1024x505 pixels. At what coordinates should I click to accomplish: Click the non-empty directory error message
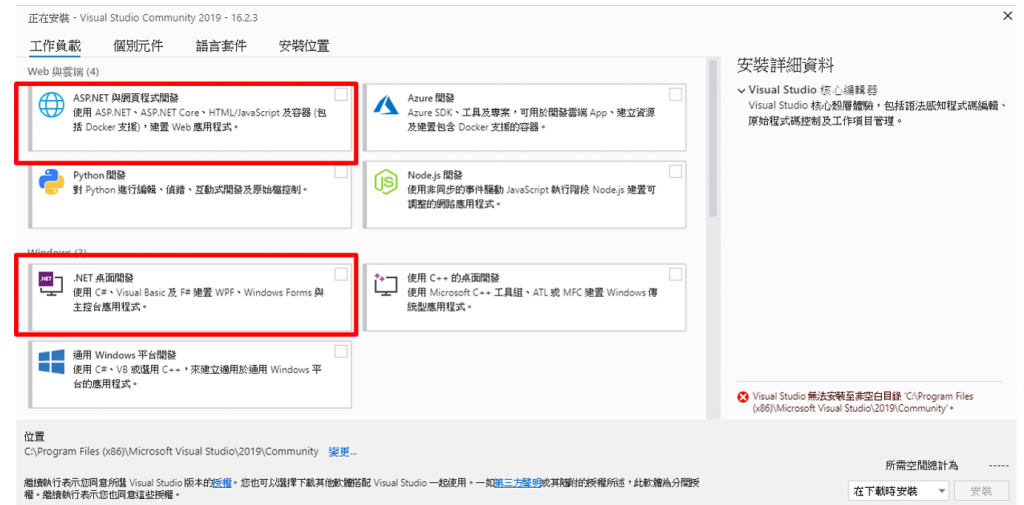[863, 402]
